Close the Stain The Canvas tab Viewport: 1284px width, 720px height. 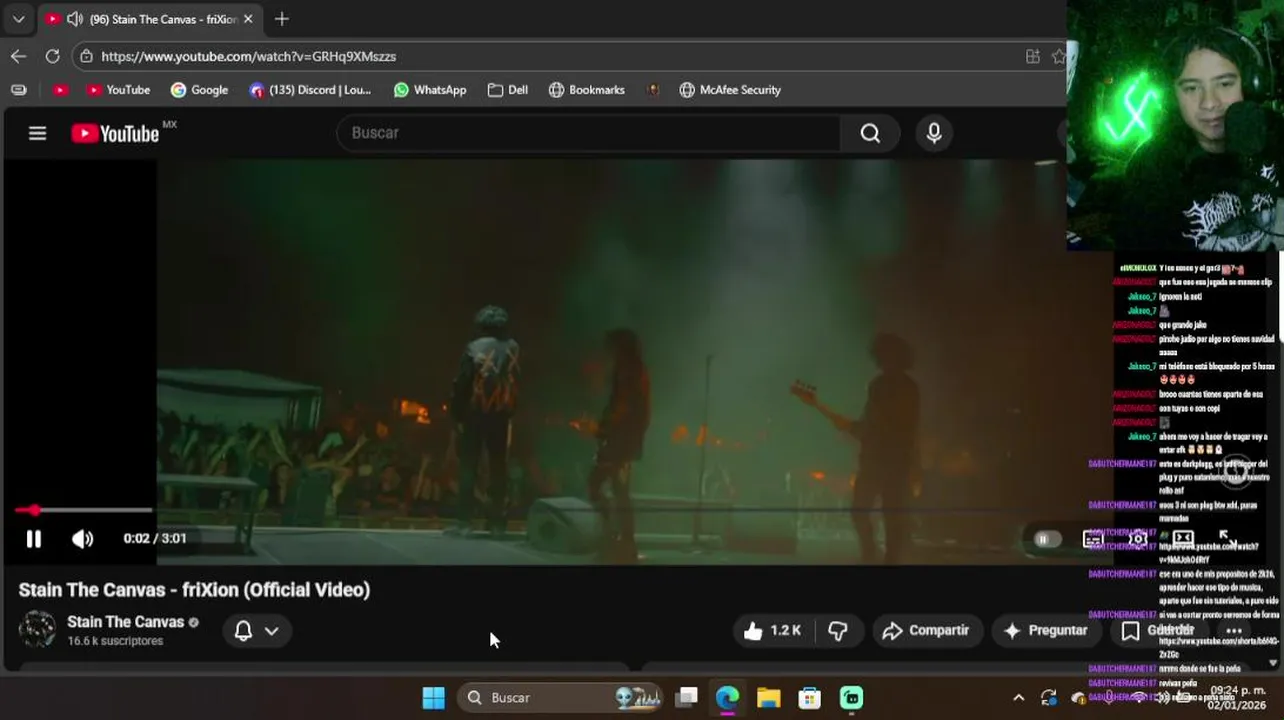coord(248,19)
